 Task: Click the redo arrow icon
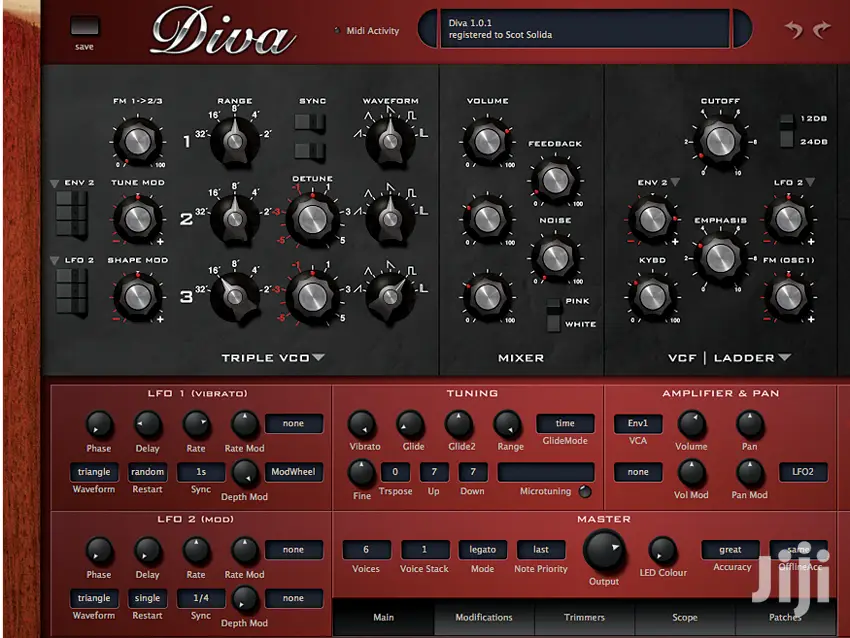tap(822, 29)
